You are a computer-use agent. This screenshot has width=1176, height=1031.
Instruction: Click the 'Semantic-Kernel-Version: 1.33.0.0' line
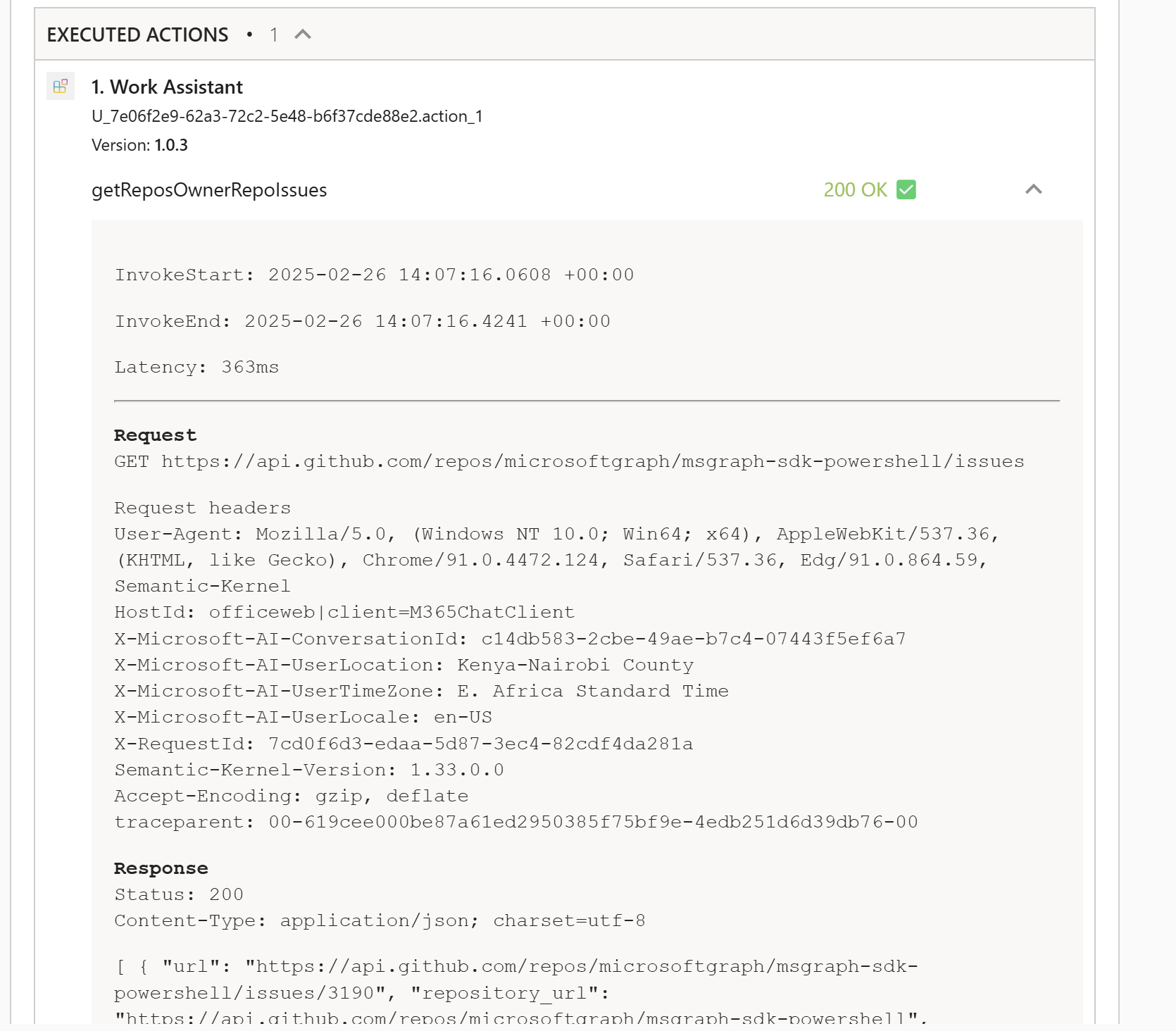pyautogui.click(x=310, y=770)
